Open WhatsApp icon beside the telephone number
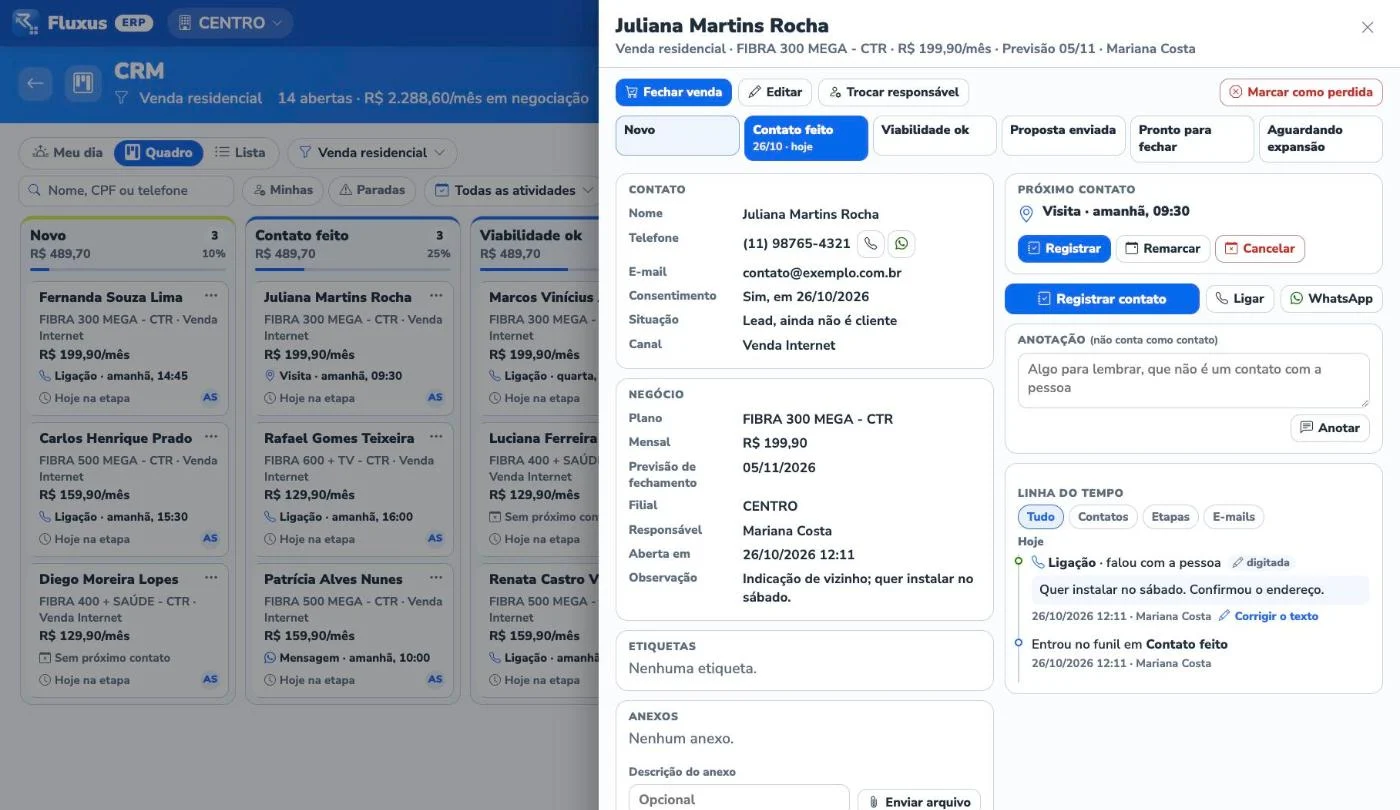The height and width of the screenshot is (810, 1400). point(901,243)
